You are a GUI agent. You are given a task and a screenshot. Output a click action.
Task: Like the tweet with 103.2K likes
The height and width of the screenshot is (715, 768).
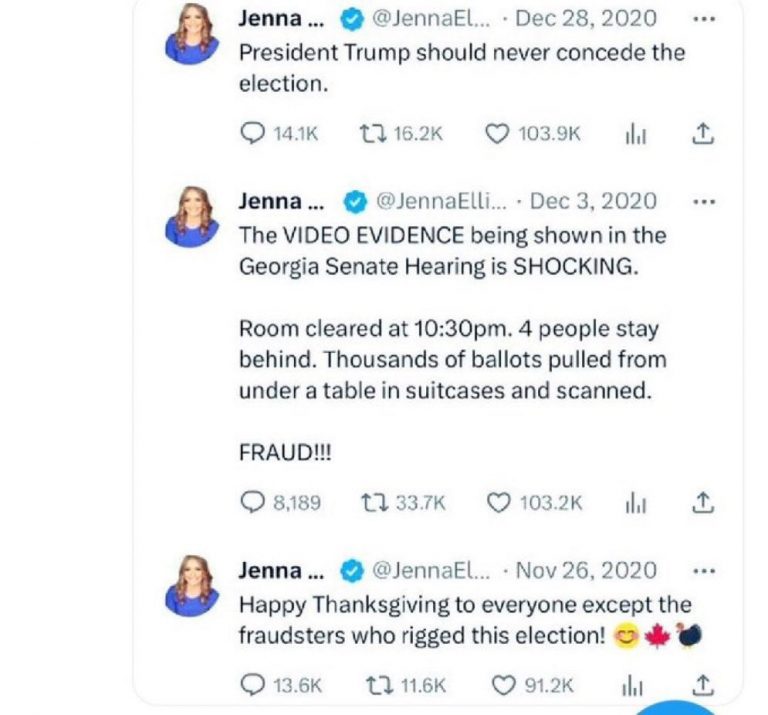pos(497,503)
